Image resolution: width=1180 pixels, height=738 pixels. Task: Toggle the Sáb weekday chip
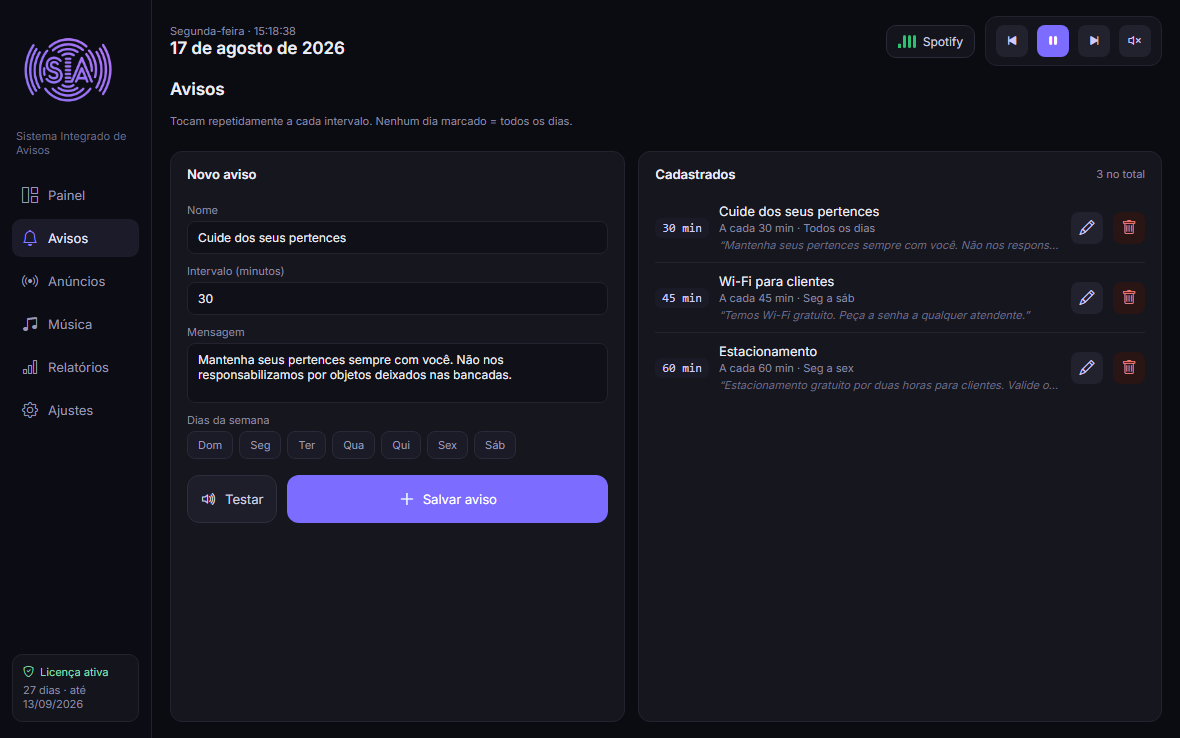point(494,445)
